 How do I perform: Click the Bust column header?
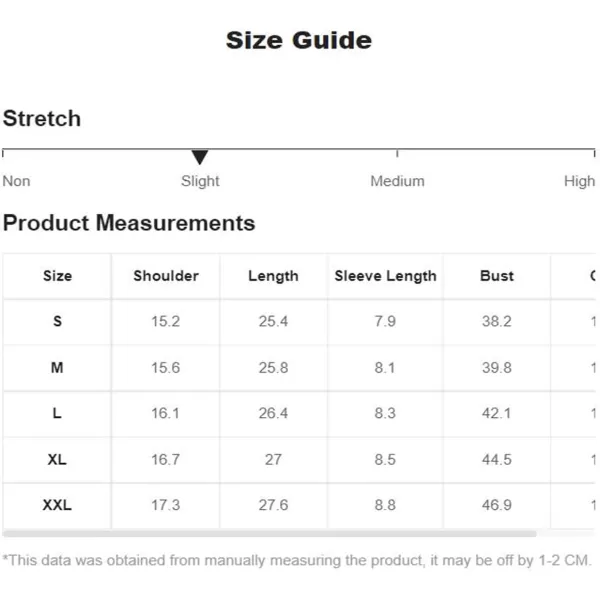click(x=497, y=276)
